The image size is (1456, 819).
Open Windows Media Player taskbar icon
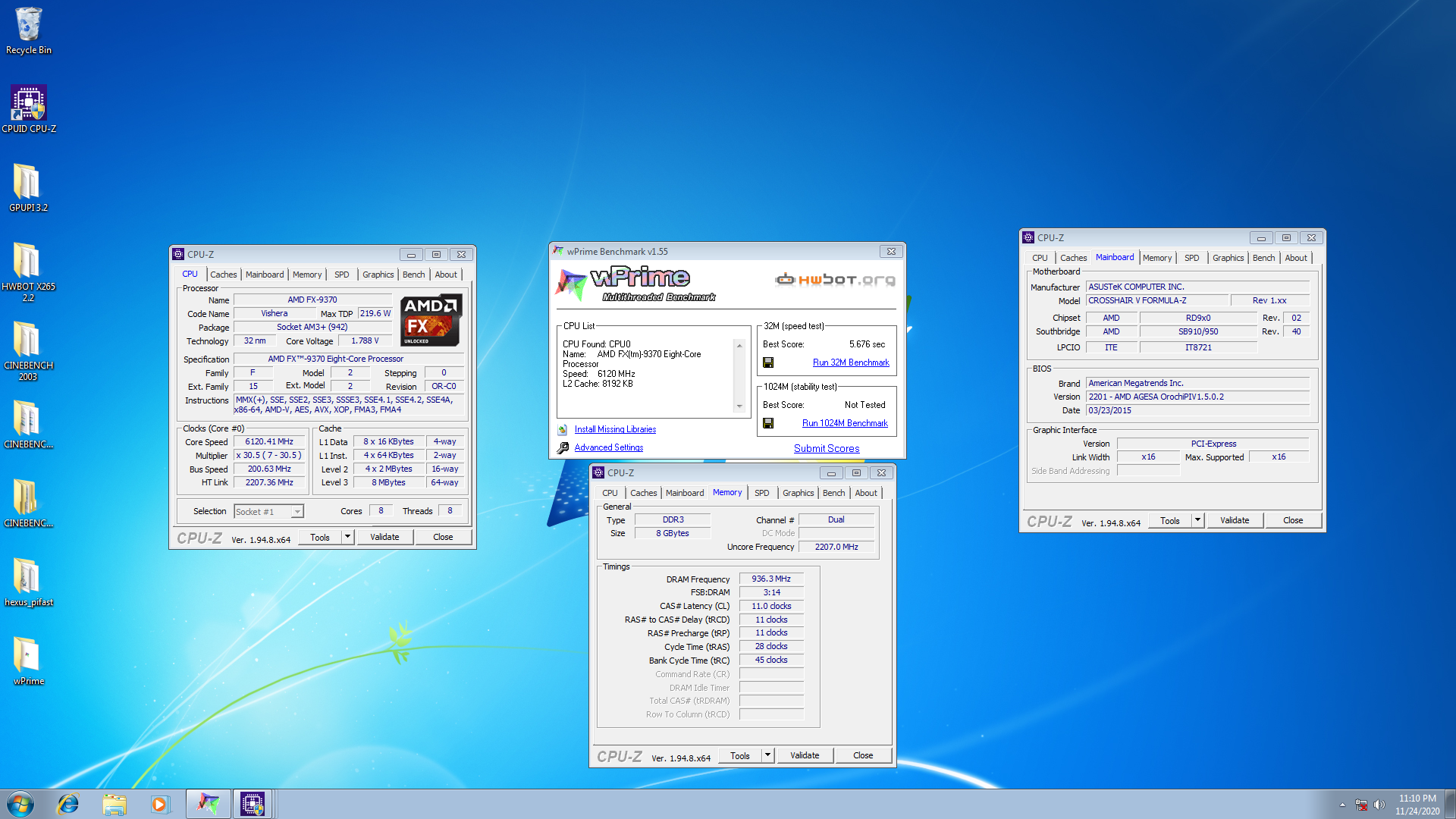click(x=159, y=804)
